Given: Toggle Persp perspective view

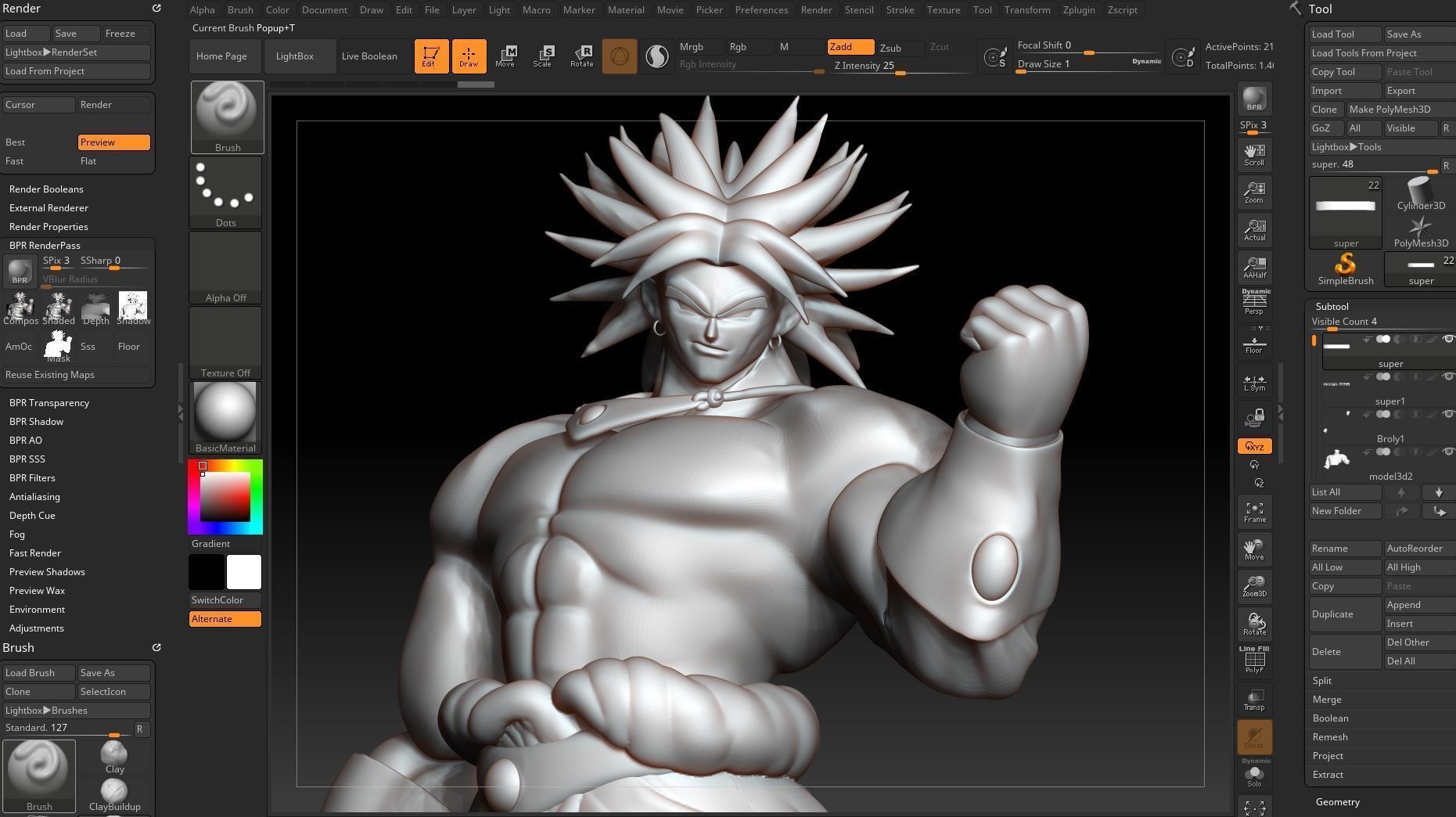Looking at the screenshot, I should (1254, 302).
